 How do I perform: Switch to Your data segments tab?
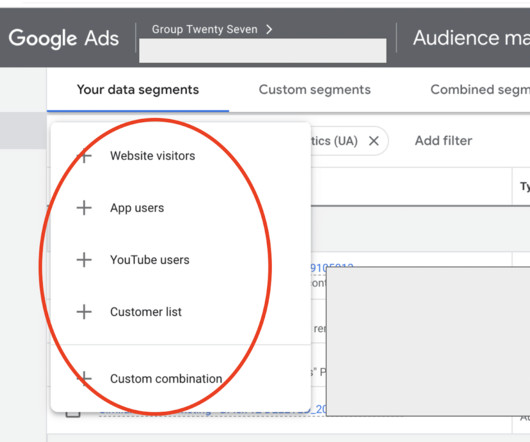click(138, 90)
